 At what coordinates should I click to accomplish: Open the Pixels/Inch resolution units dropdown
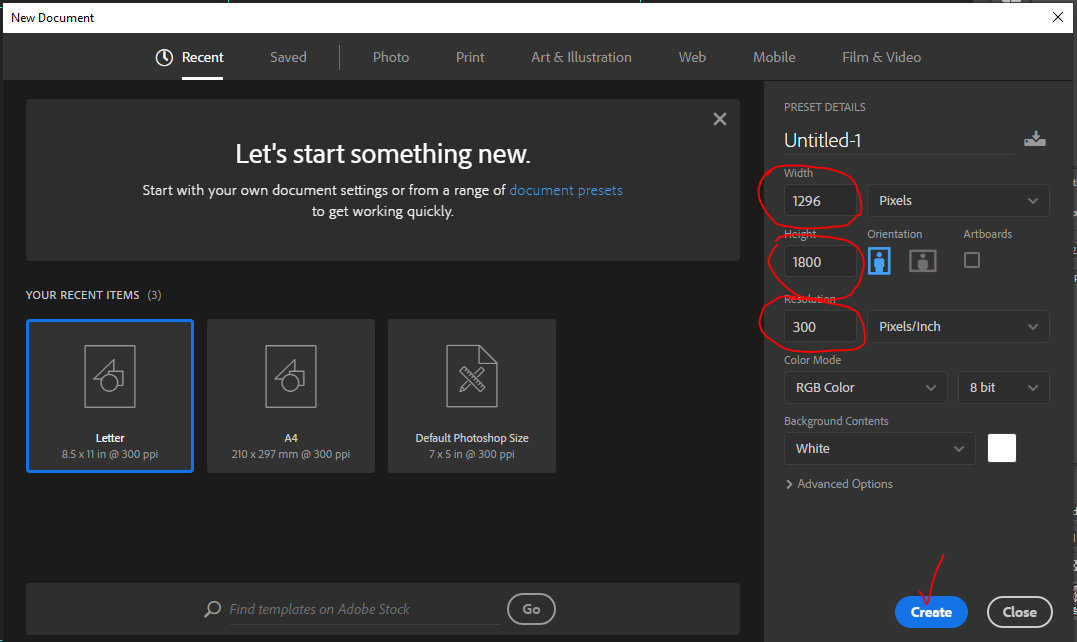point(958,327)
